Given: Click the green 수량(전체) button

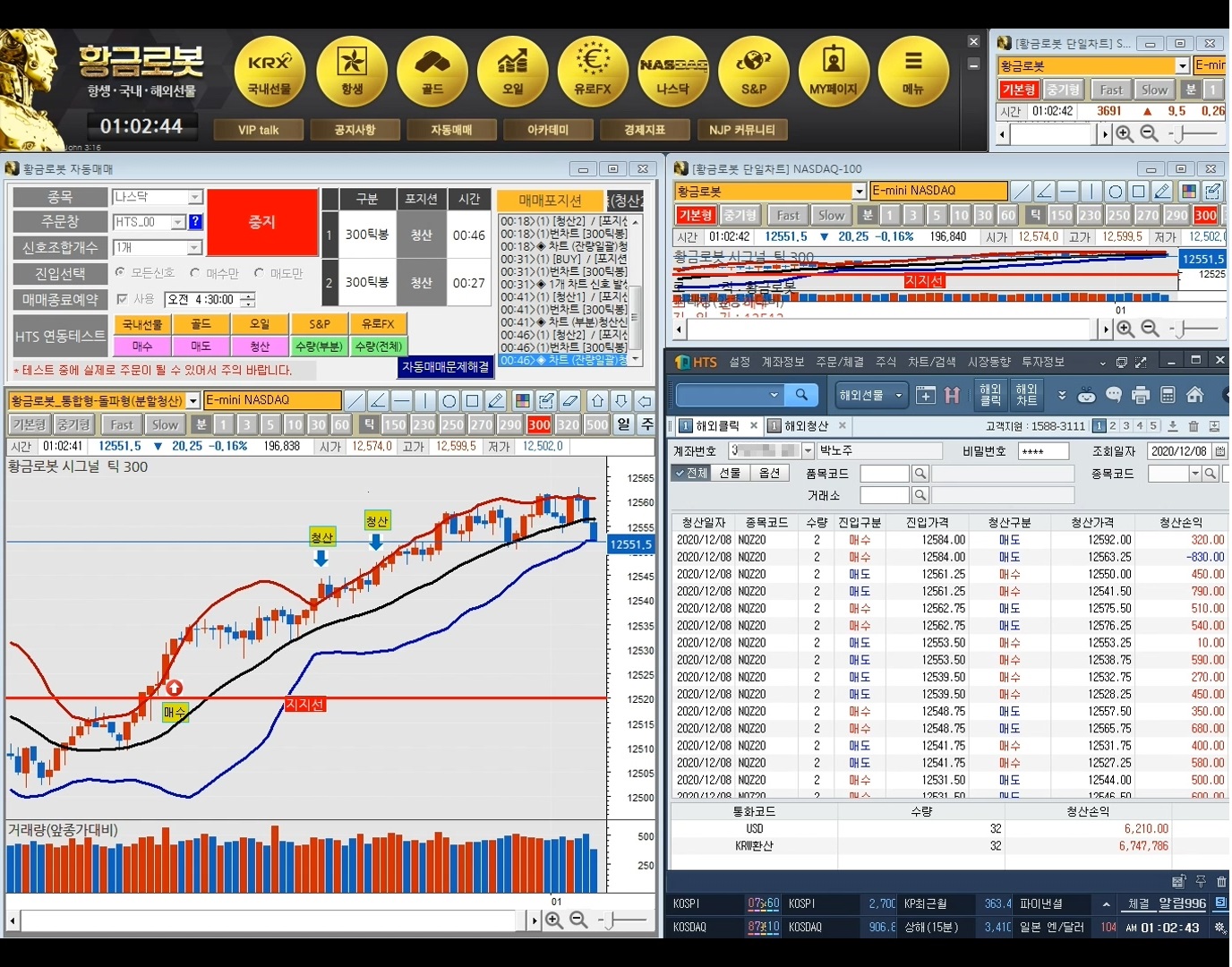Looking at the screenshot, I should 378,346.
